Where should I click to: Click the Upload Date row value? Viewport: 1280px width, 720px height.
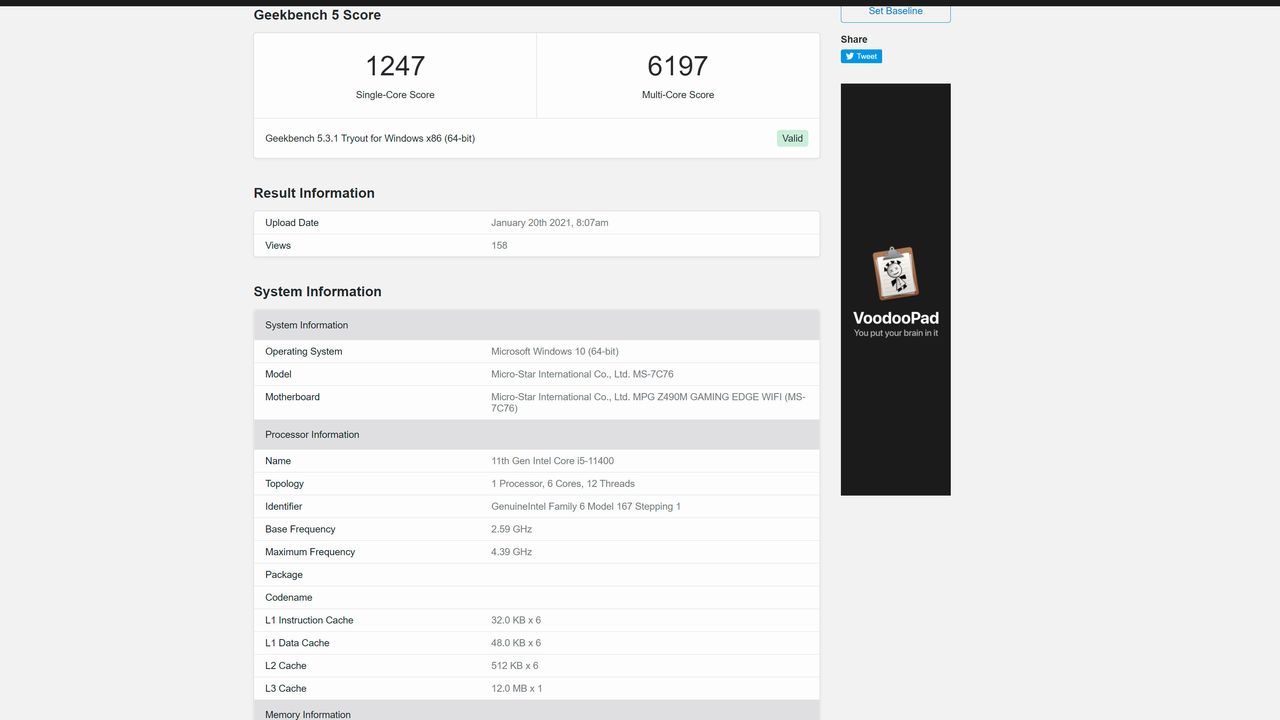click(x=550, y=223)
